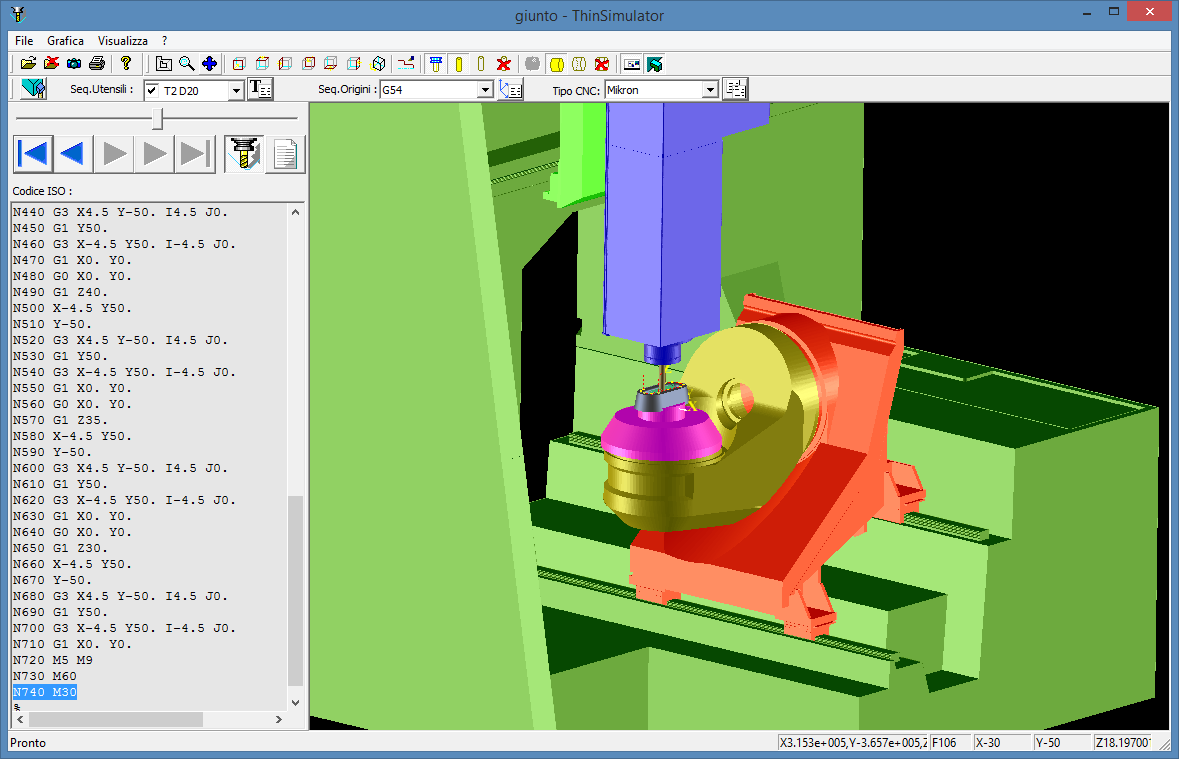Image resolution: width=1179 pixels, height=759 pixels.
Task: Click the code list horizontal left arrow
Action: pos(20,719)
